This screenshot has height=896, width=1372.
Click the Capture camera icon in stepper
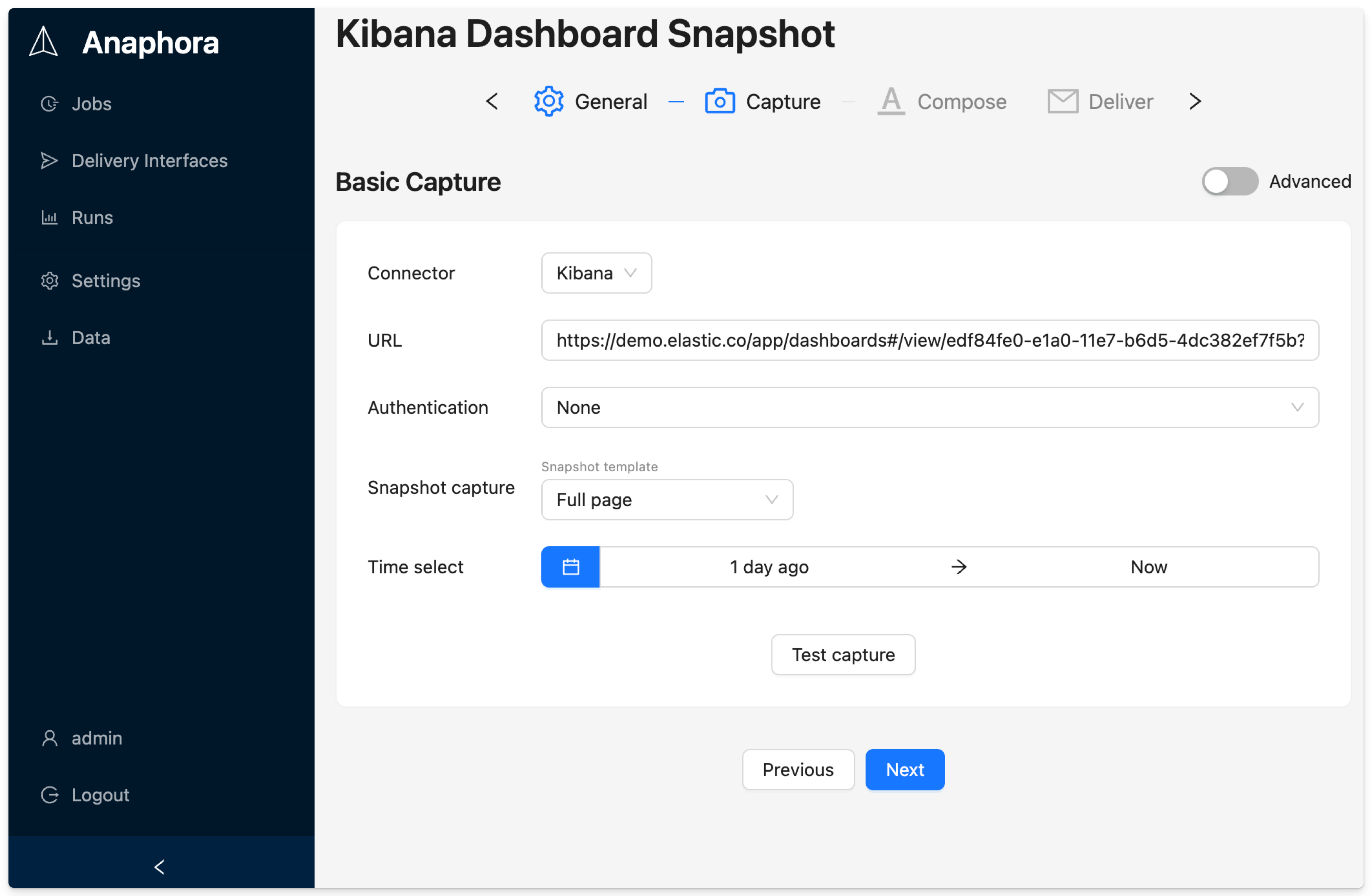click(720, 101)
